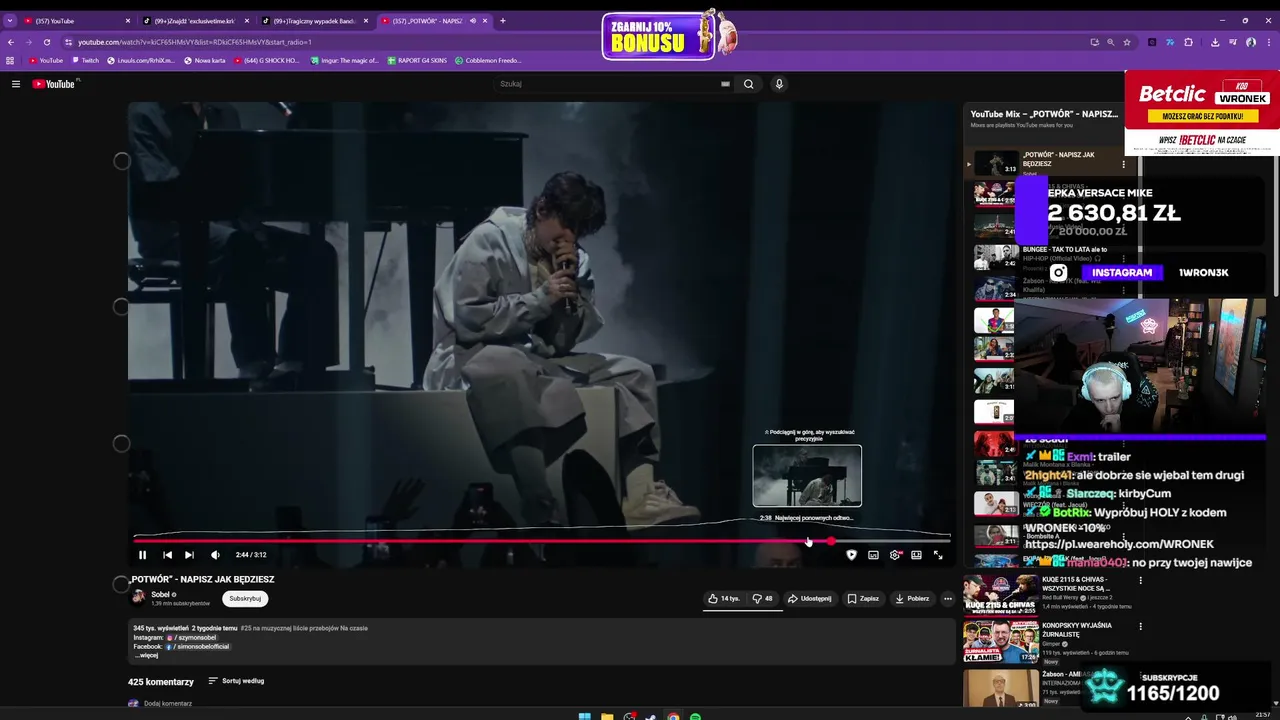The height and width of the screenshot is (720, 1280).
Task: Open Cobblemon Freedo... bookmark
Action: [x=488, y=60]
